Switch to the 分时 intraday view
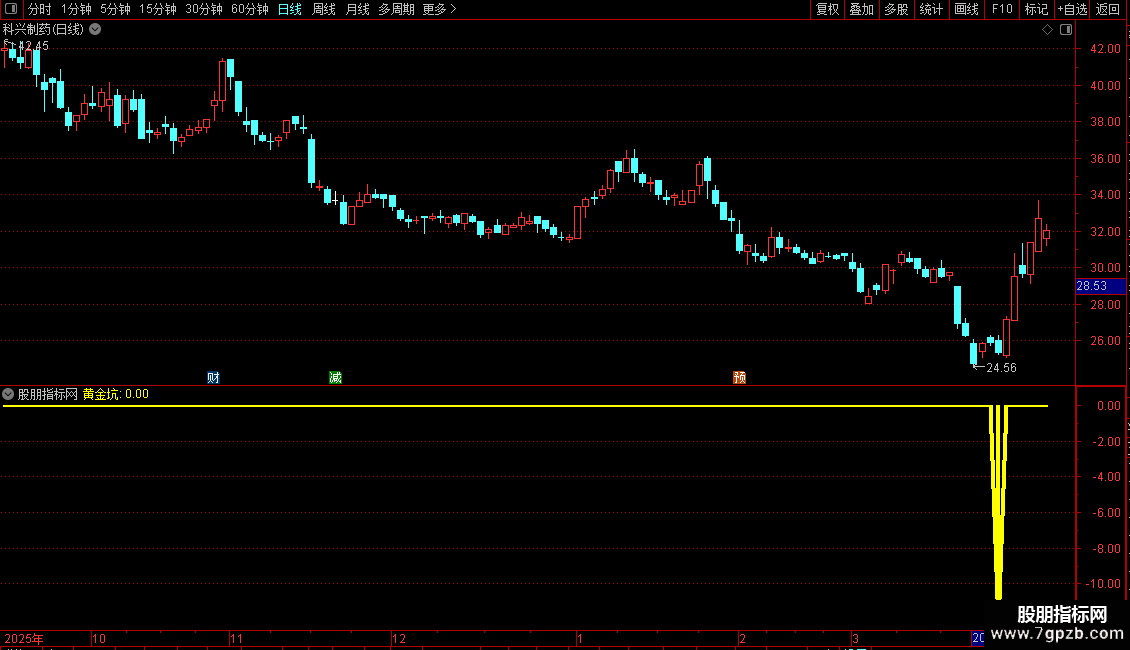This screenshot has width=1130, height=650. click(x=40, y=9)
